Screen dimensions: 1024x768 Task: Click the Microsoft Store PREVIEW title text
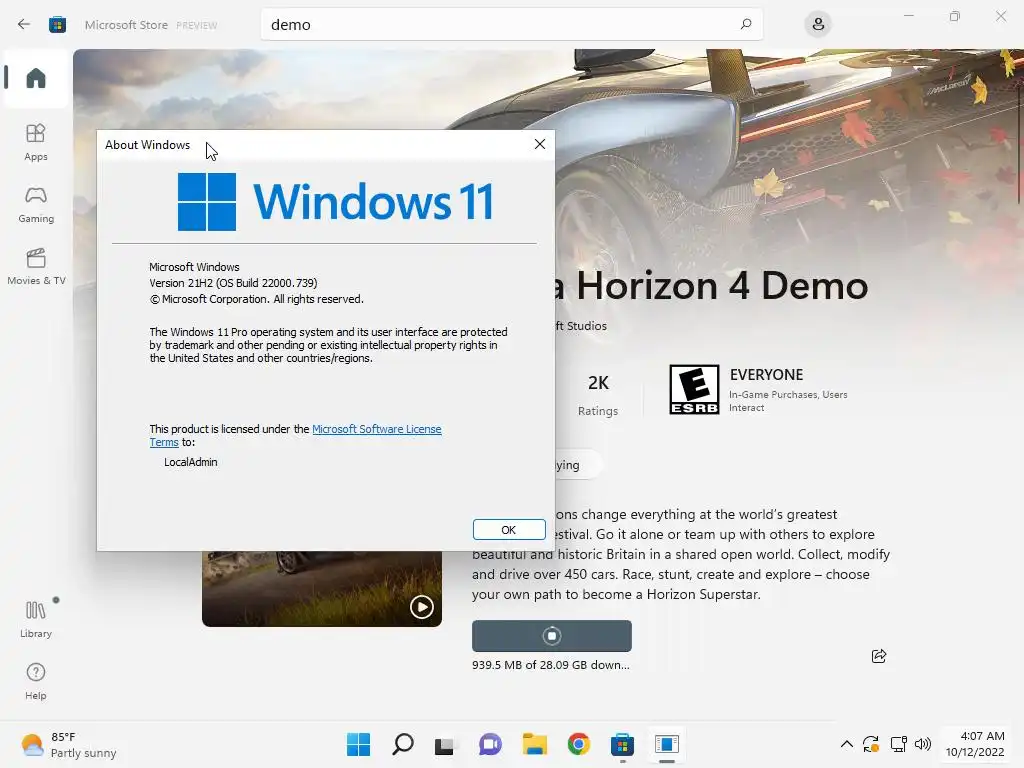pyautogui.click(x=151, y=25)
